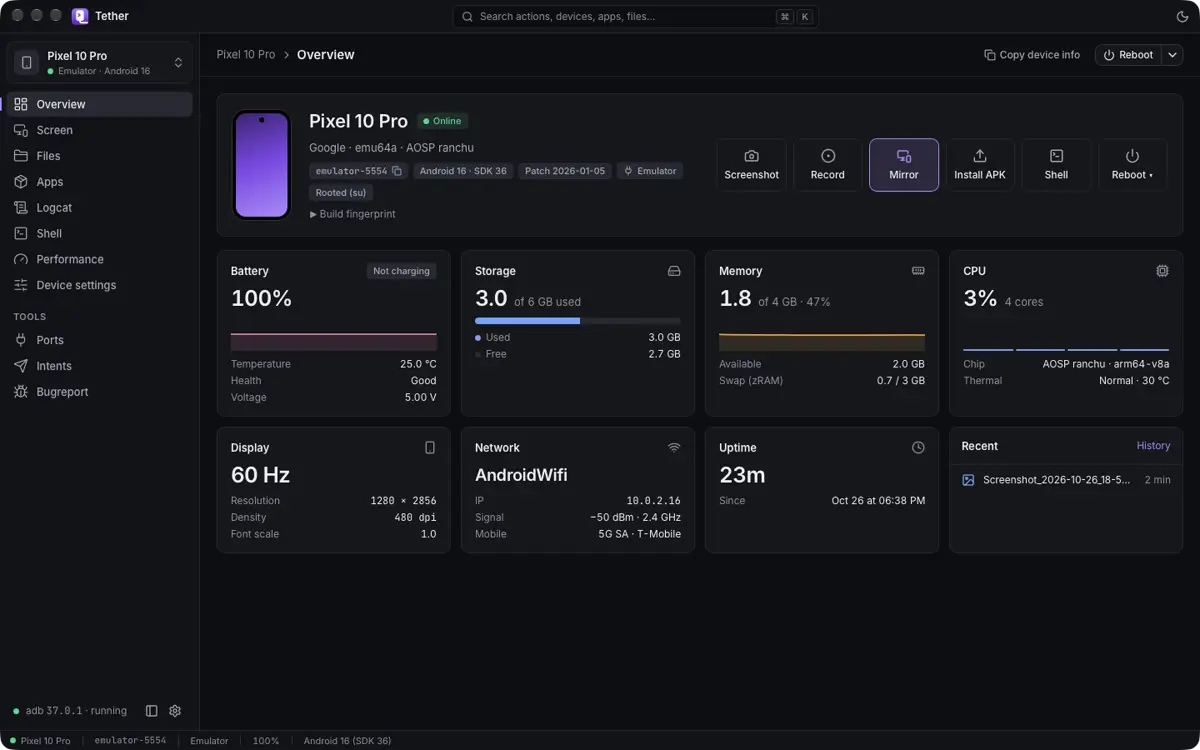Toggle dark mode moon icon
The height and width of the screenshot is (750, 1200).
pos(1183,17)
